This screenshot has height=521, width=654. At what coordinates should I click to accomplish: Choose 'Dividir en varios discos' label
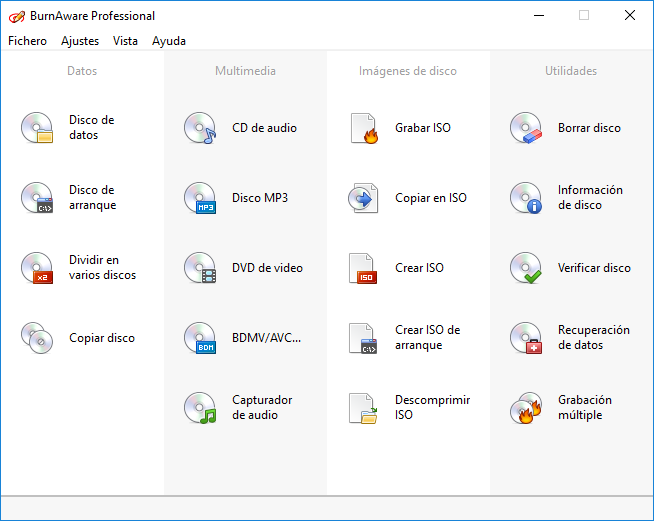tap(103, 267)
